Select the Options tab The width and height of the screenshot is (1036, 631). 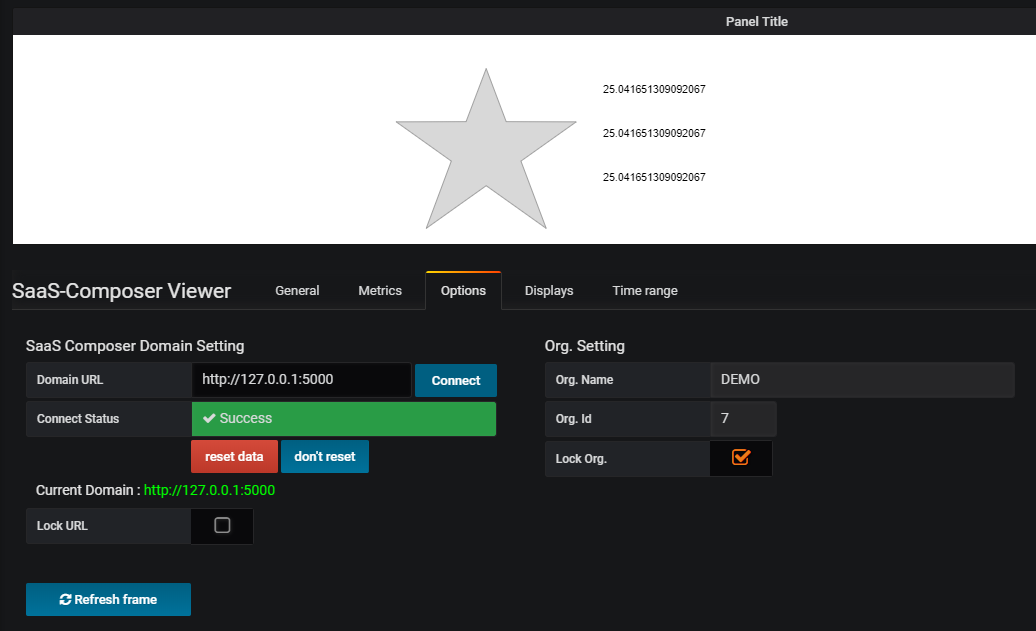(x=463, y=291)
